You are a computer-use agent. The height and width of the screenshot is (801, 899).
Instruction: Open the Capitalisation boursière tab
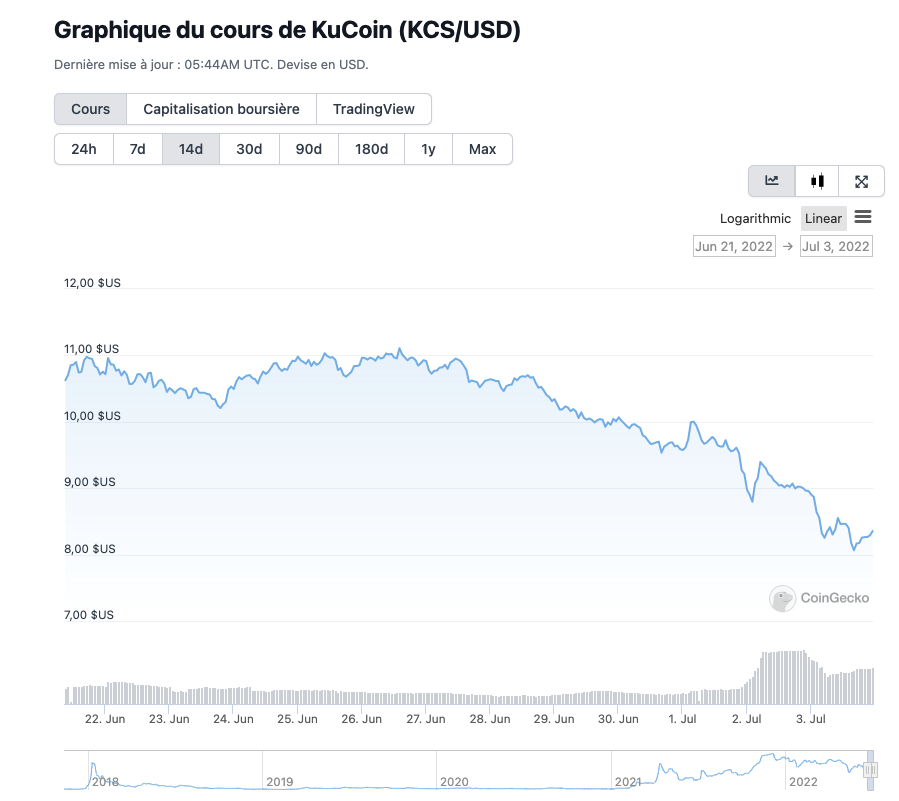click(221, 109)
